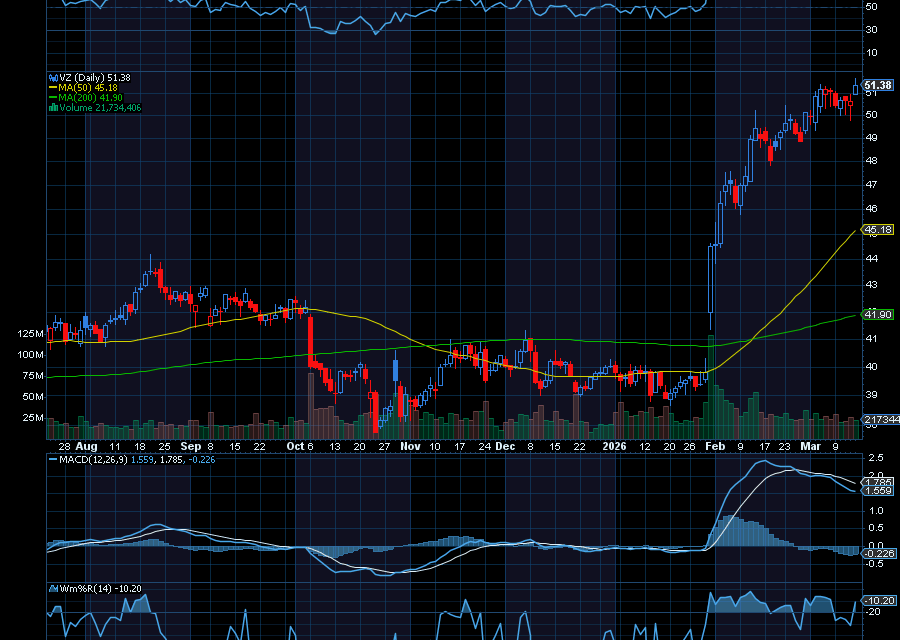Viewport: 900px width, 640px height.
Task: Click the yellow MA(50) line swatch
Action: [52, 87]
